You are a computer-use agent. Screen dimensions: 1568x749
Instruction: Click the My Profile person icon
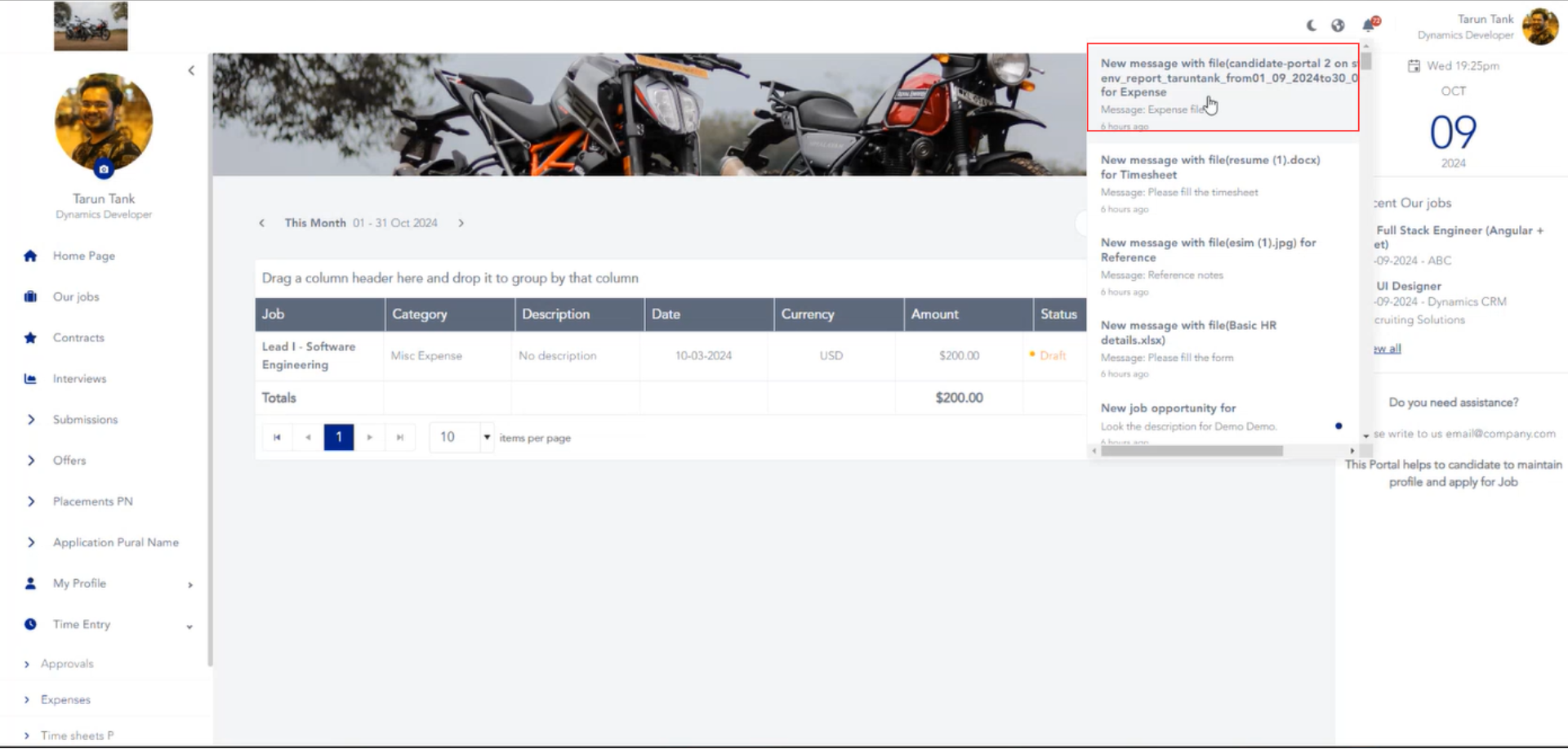[30, 583]
